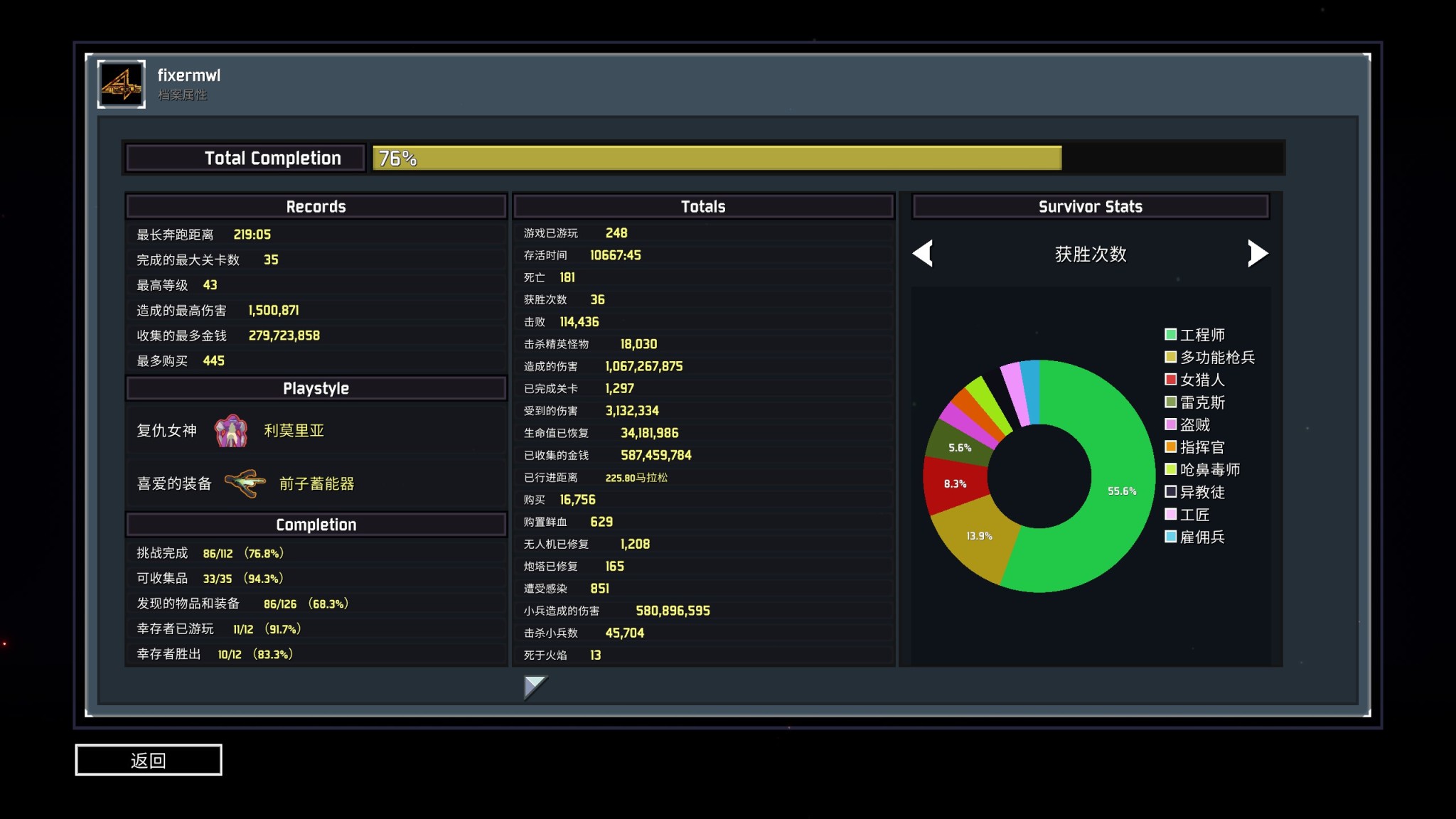Image resolution: width=1456 pixels, height=819 pixels.
Task: Click the 女猎人 red legend swatch
Action: tap(1170, 380)
